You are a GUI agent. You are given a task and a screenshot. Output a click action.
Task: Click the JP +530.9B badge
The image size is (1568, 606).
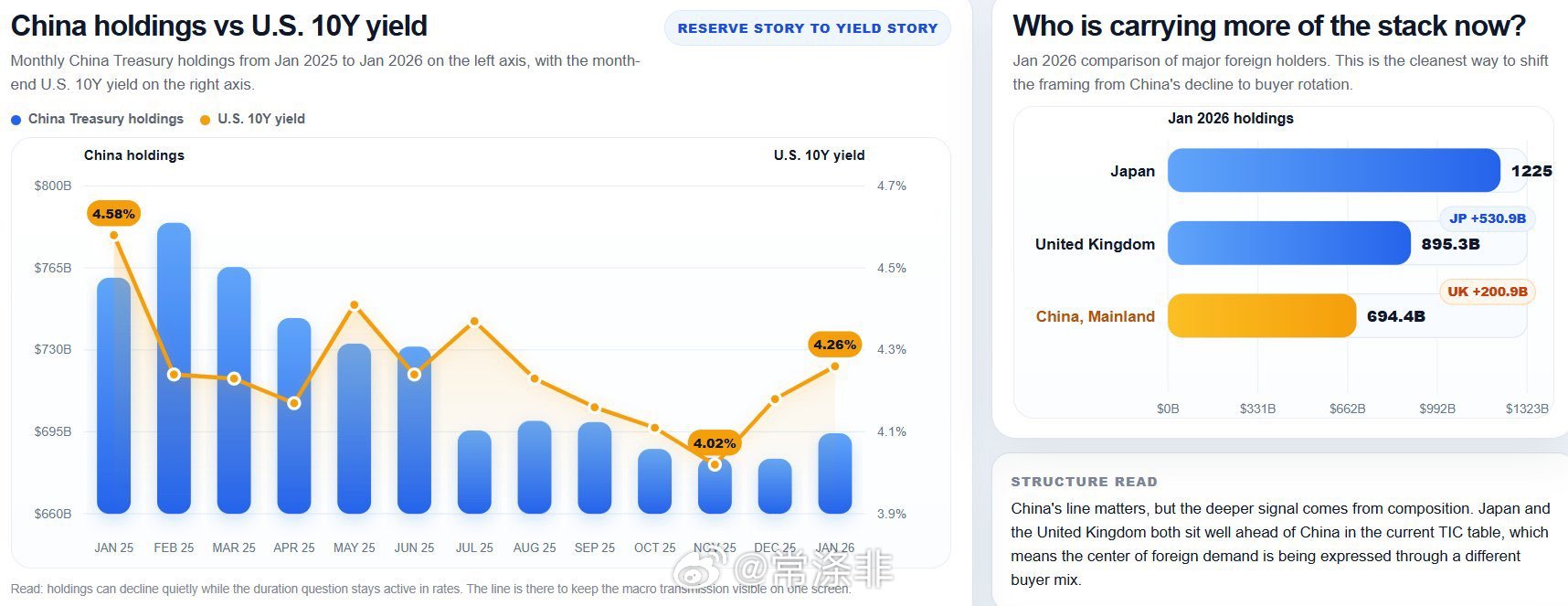click(x=1487, y=218)
